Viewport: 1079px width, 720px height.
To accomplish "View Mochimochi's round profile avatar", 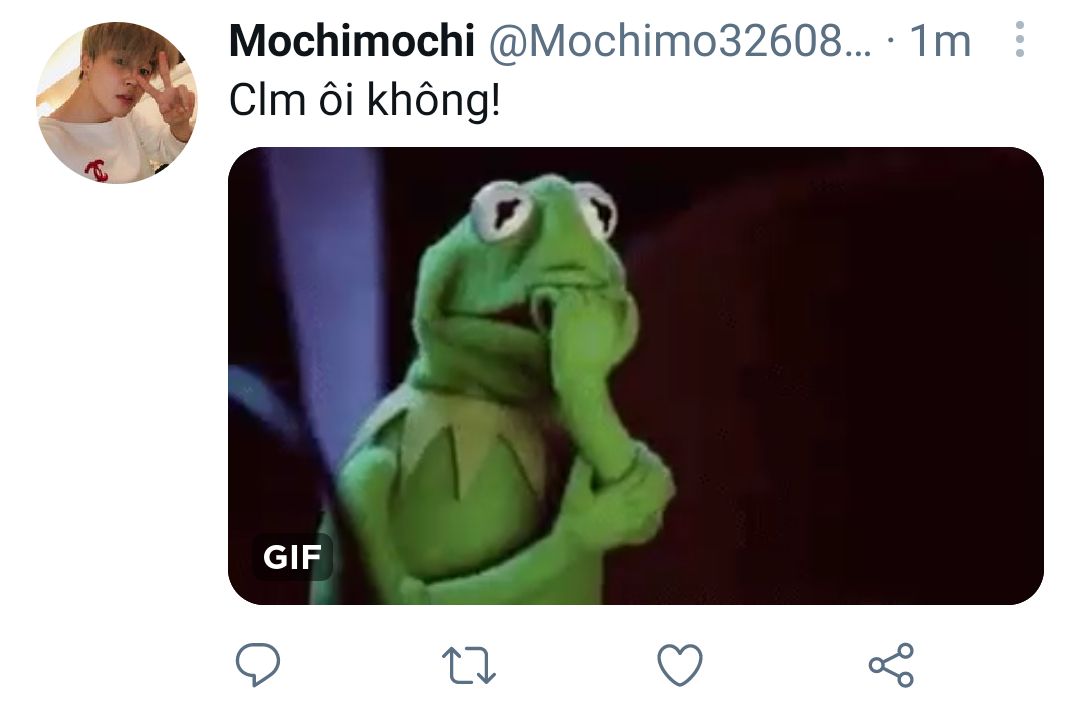I will pyautogui.click(x=117, y=103).
